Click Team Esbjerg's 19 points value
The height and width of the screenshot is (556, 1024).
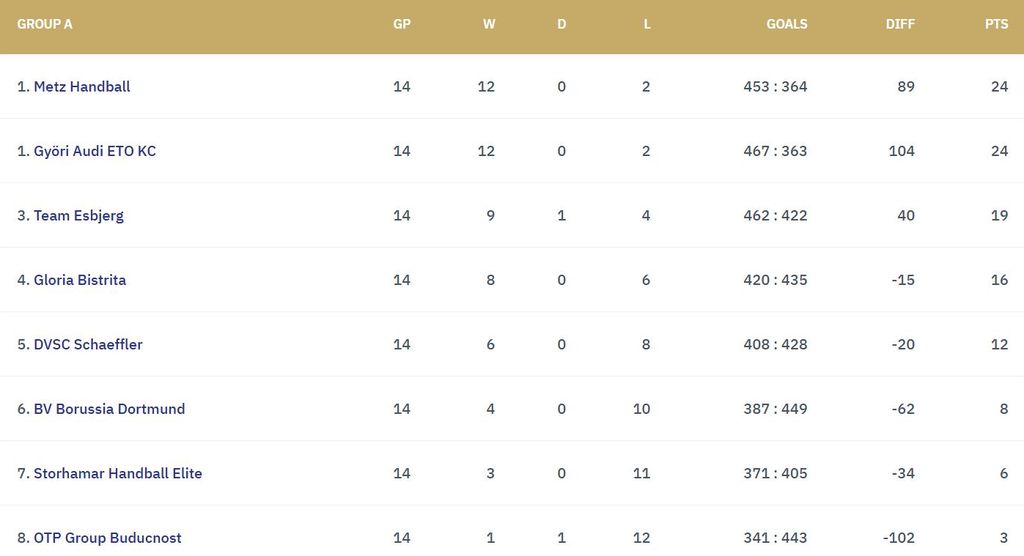tap(999, 216)
